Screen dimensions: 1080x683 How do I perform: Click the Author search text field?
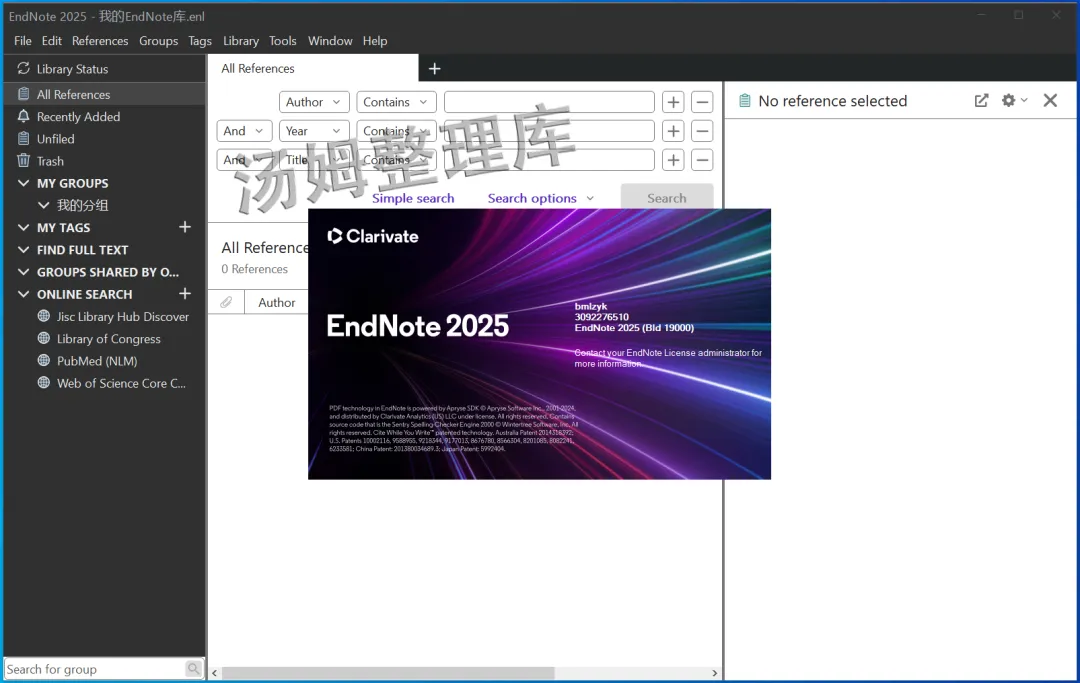click(x=549, y=102)
